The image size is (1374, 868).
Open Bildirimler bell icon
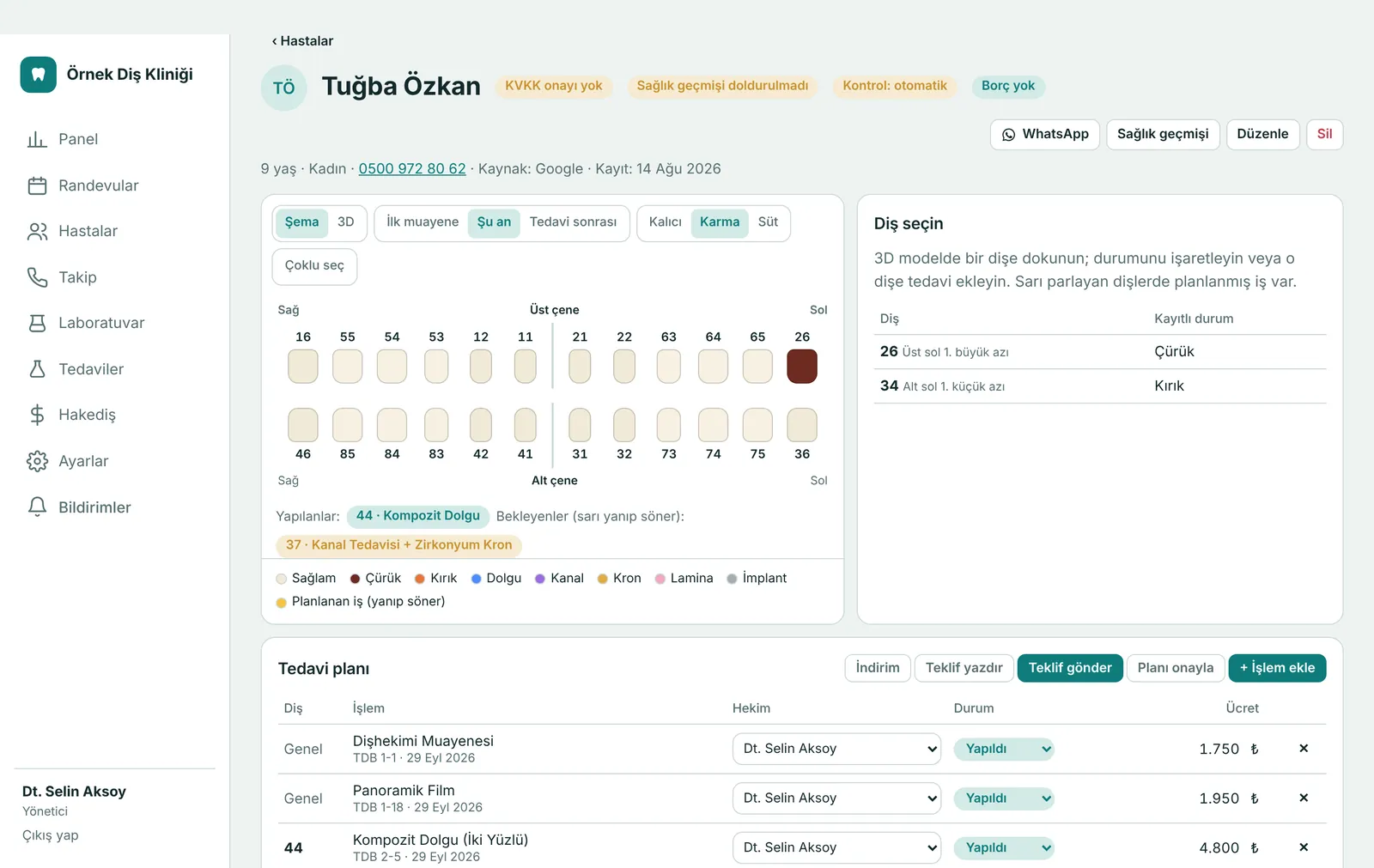37,507
